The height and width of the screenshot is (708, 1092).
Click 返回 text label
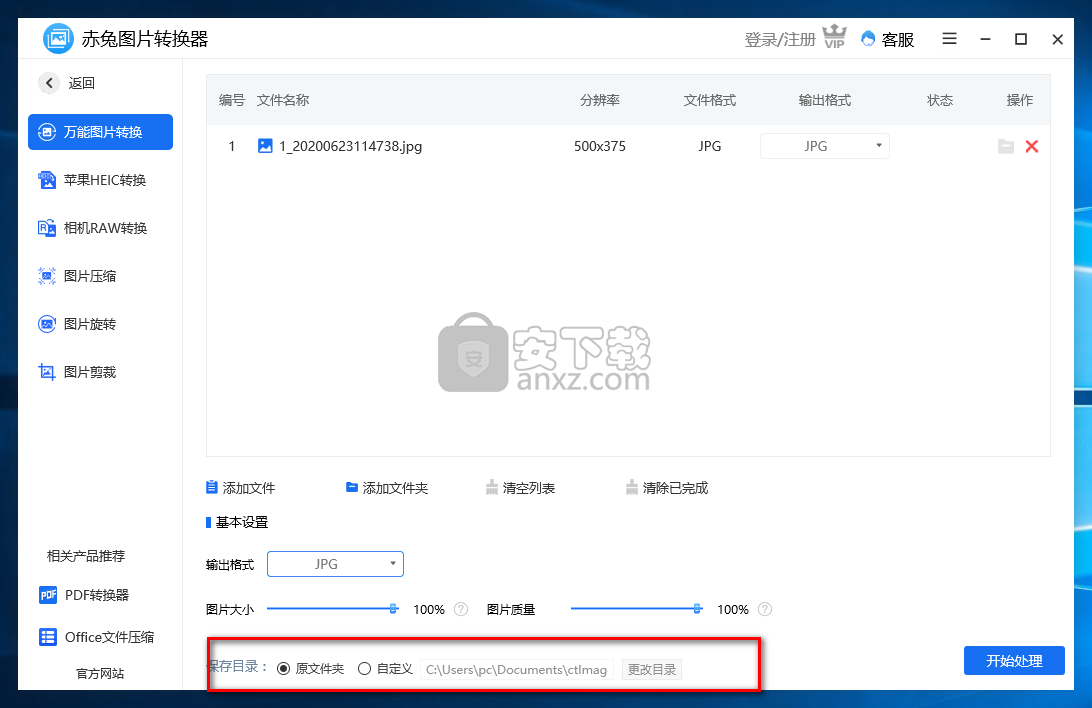pos(81,83)
